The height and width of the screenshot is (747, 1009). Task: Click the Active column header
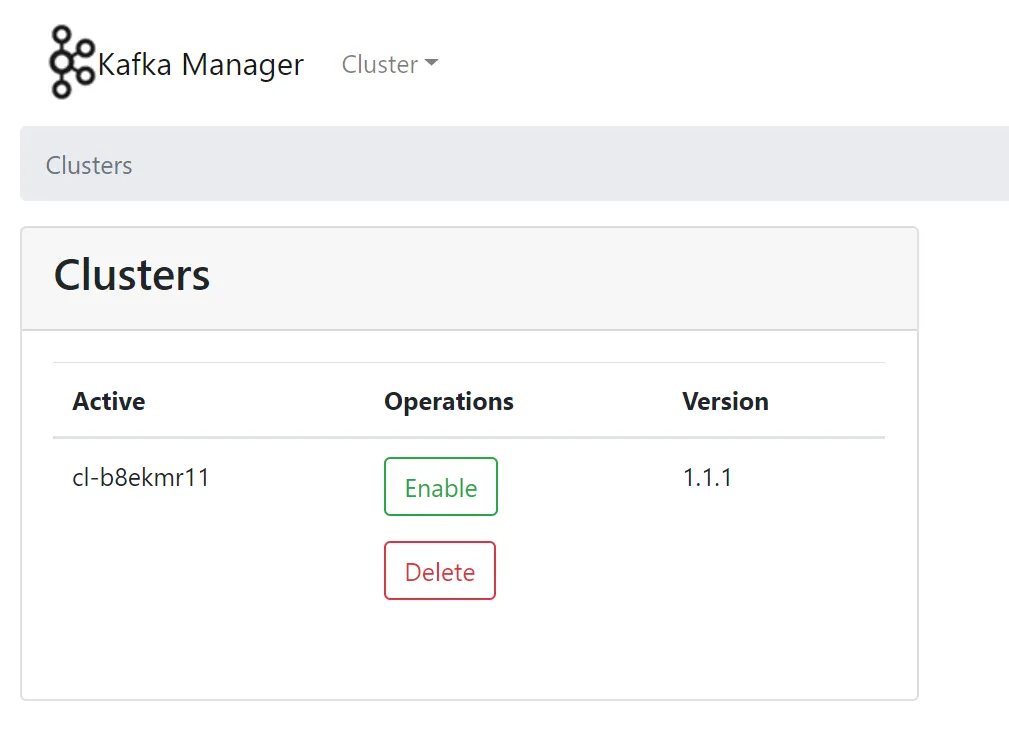pos(108,401)
